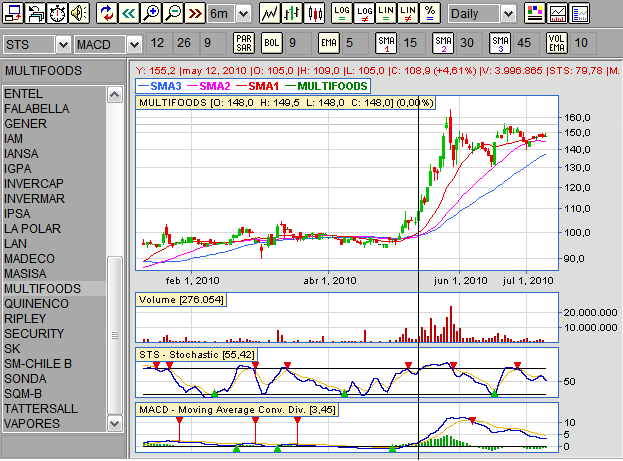Select RIPLEY in the stock list
Screen dimensions: 623x461
pos(54,319)
